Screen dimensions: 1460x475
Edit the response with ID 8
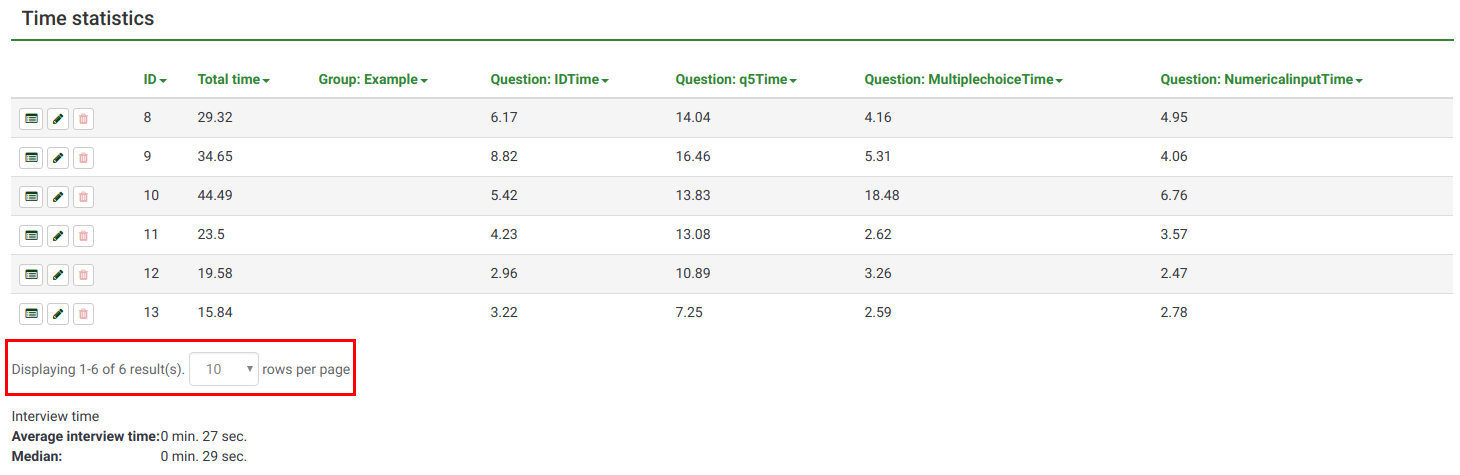pyautogui.click(x=58, y=119)
